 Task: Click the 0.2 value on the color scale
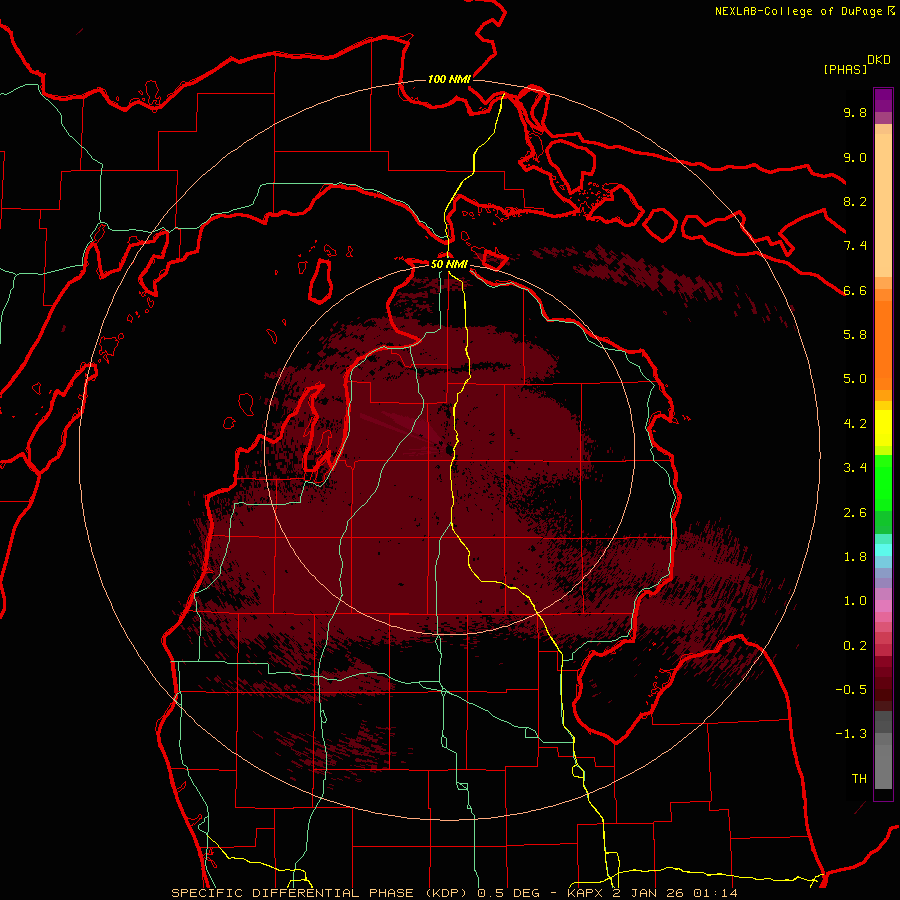(x=855, y=645)
